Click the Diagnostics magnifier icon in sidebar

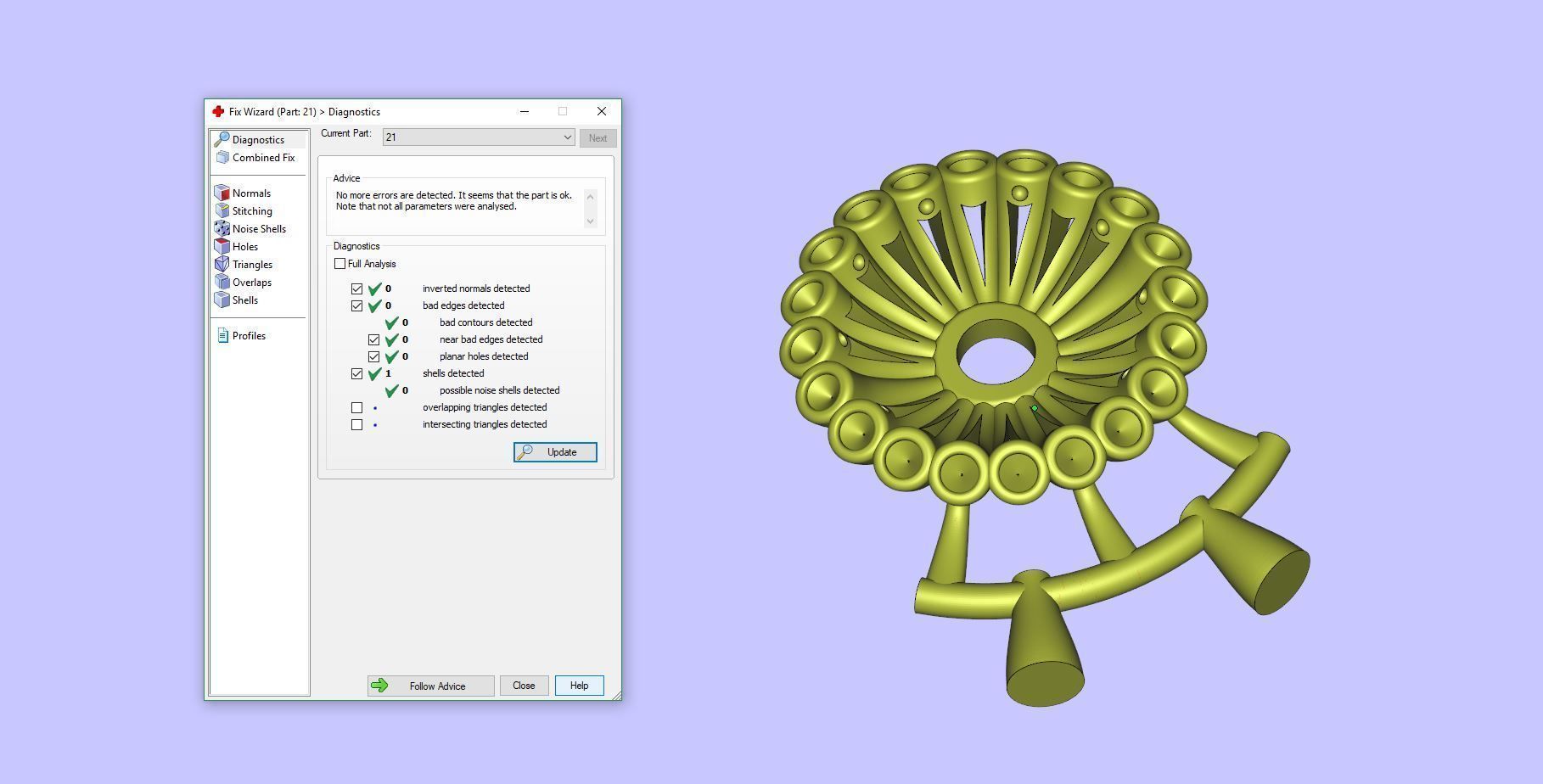(x=222, y=139)
